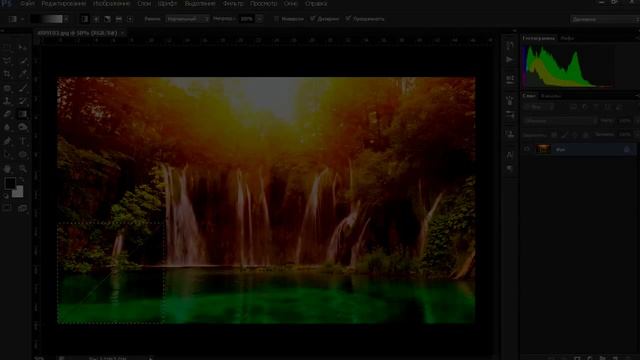
Task: Select the Zoom tool
Action: point(23,169)
